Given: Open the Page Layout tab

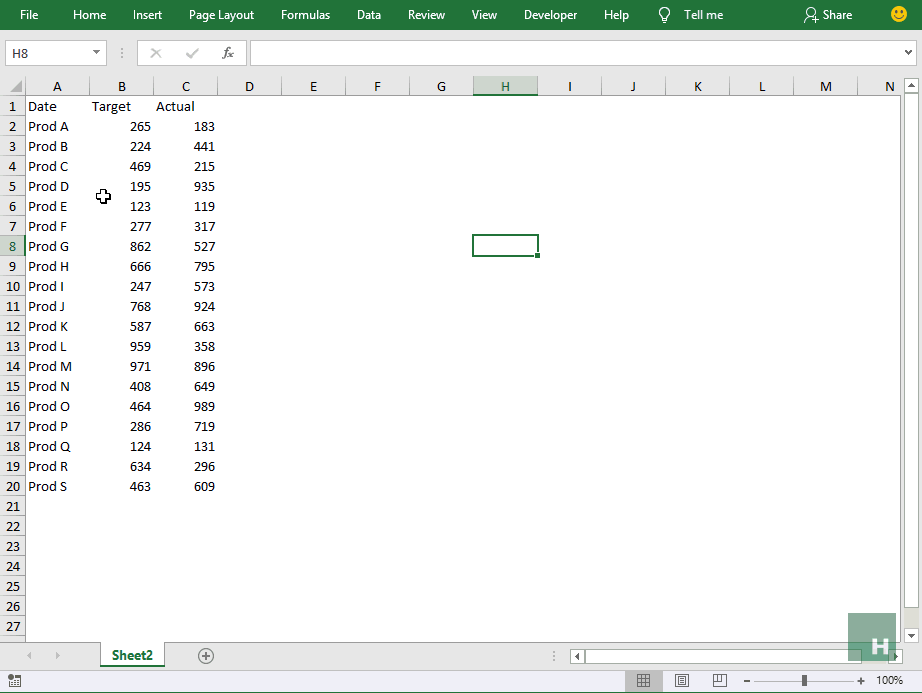Looking at the screenshot, I should [221, 15].
